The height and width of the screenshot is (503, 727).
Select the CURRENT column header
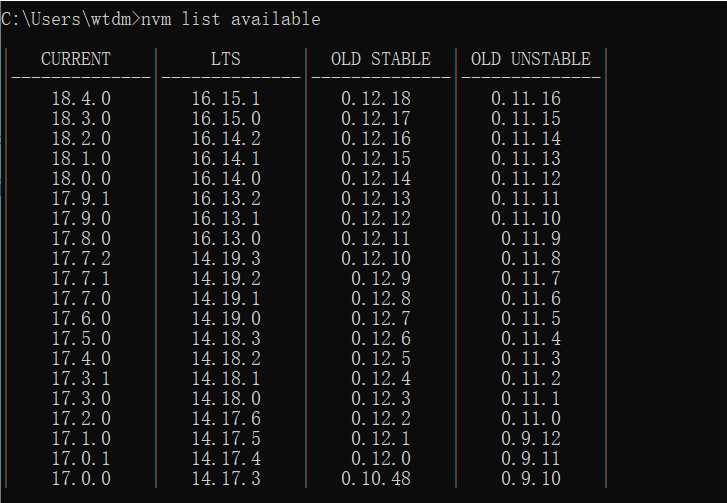point(76,59)
